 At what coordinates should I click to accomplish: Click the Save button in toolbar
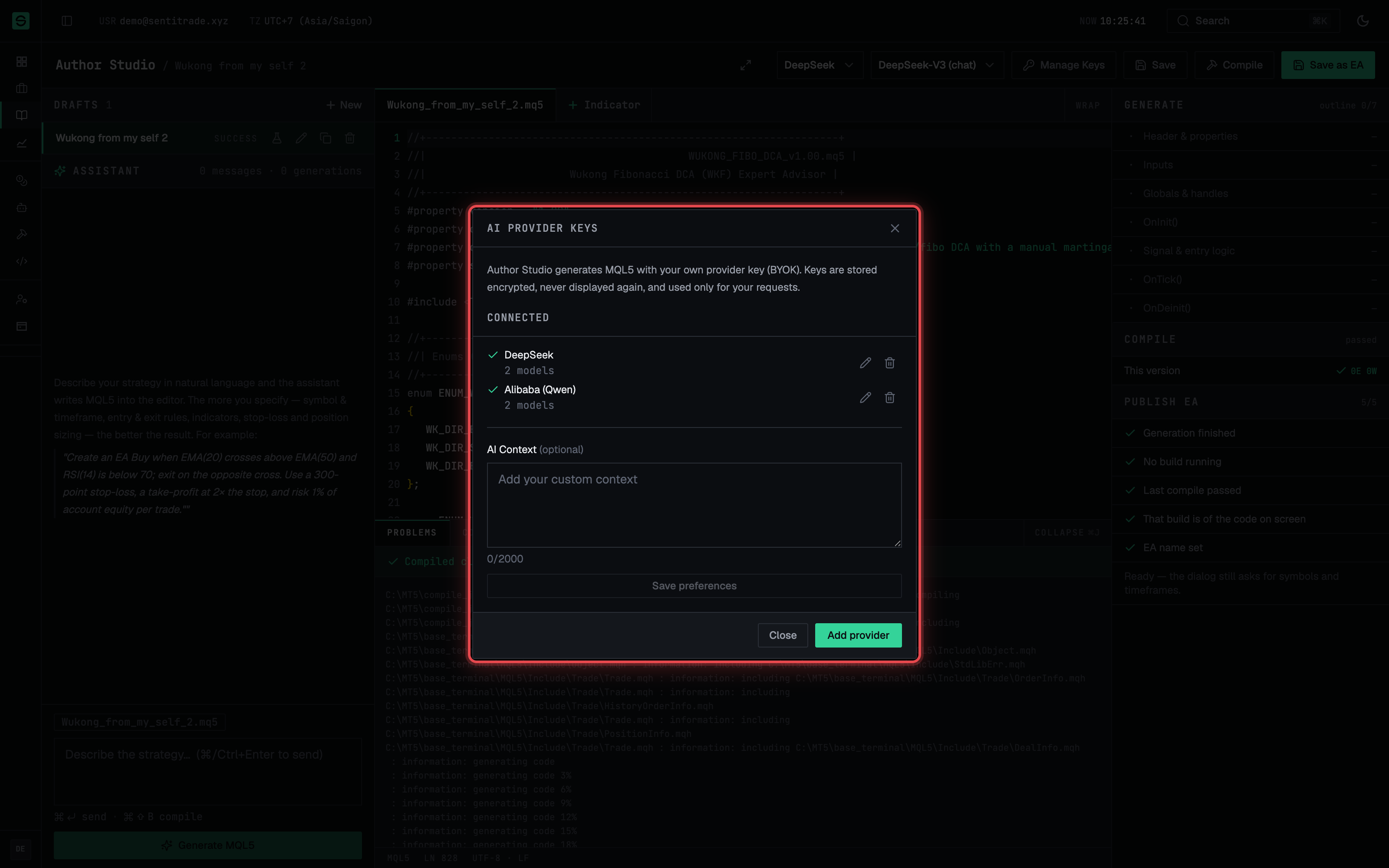click(x=1155, y=65)
